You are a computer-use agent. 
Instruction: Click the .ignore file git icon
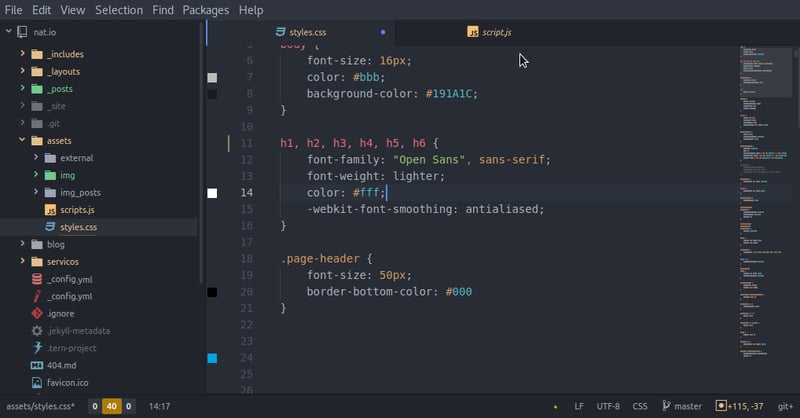click(x=37, y=313)
